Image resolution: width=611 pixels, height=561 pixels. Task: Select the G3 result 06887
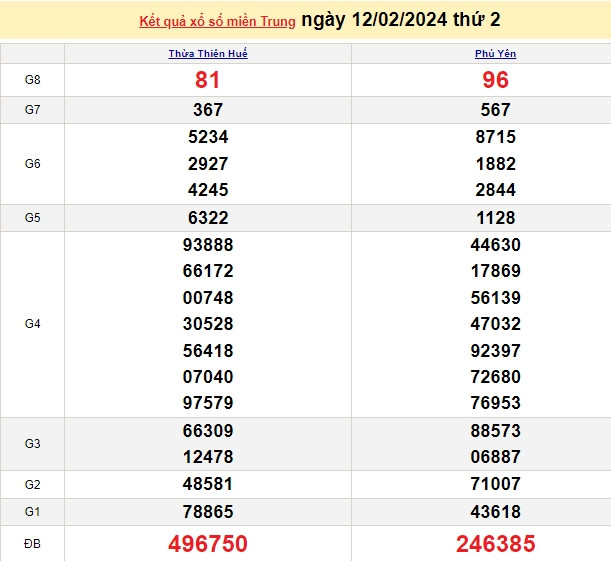pos(495,457)
